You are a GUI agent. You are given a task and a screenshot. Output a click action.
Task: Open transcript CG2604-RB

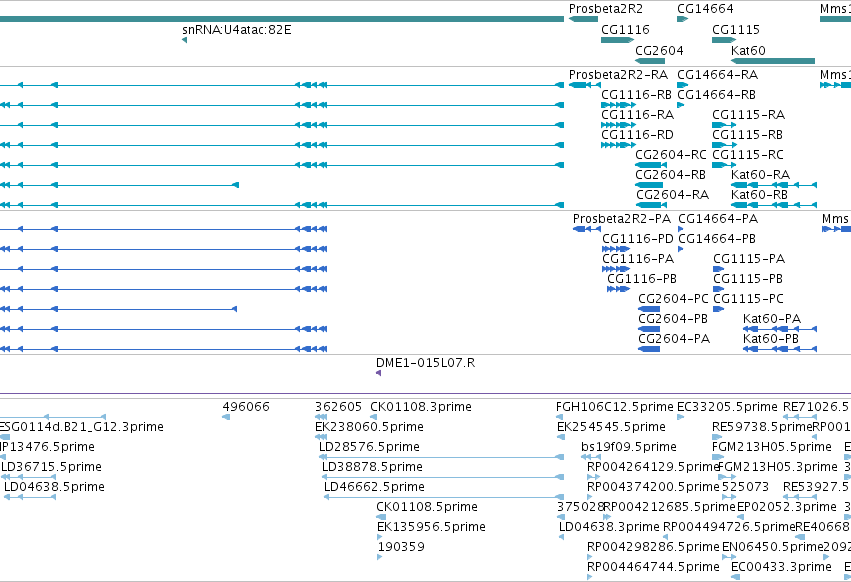click(670, 175)
